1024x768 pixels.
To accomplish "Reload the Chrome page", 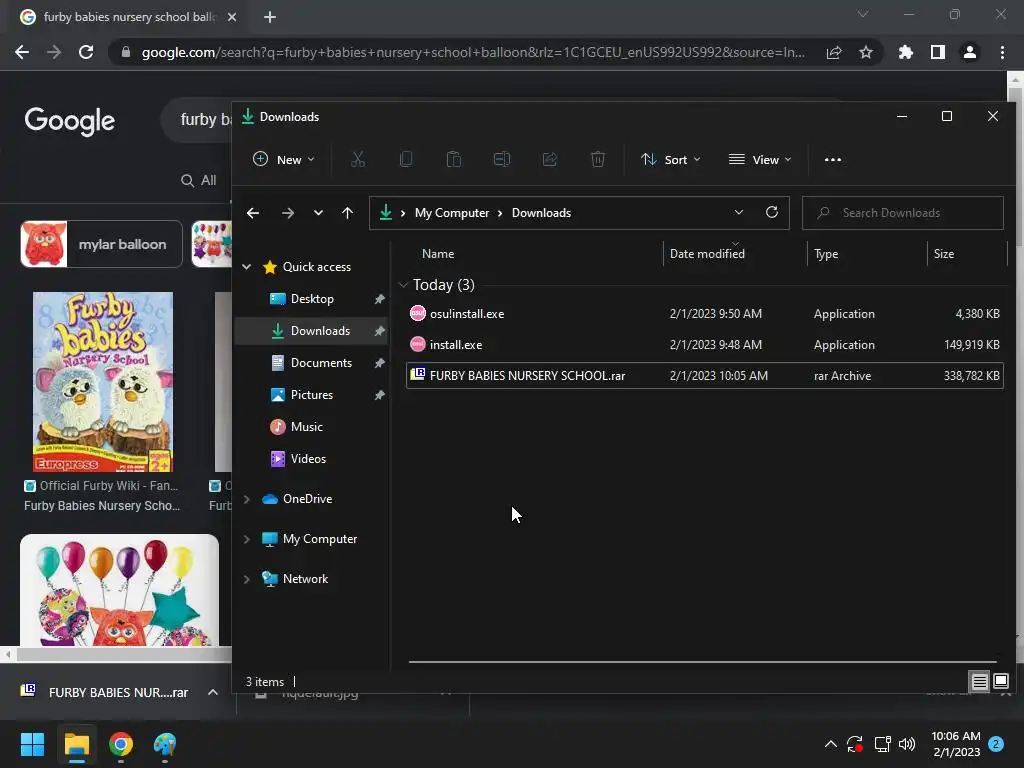I will click(x=86, y=52).
